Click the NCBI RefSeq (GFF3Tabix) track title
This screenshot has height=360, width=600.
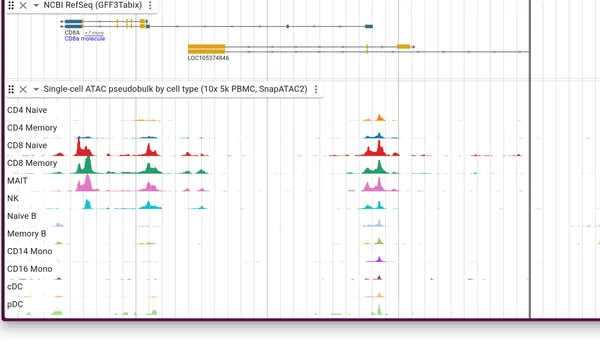pos(93,5)
